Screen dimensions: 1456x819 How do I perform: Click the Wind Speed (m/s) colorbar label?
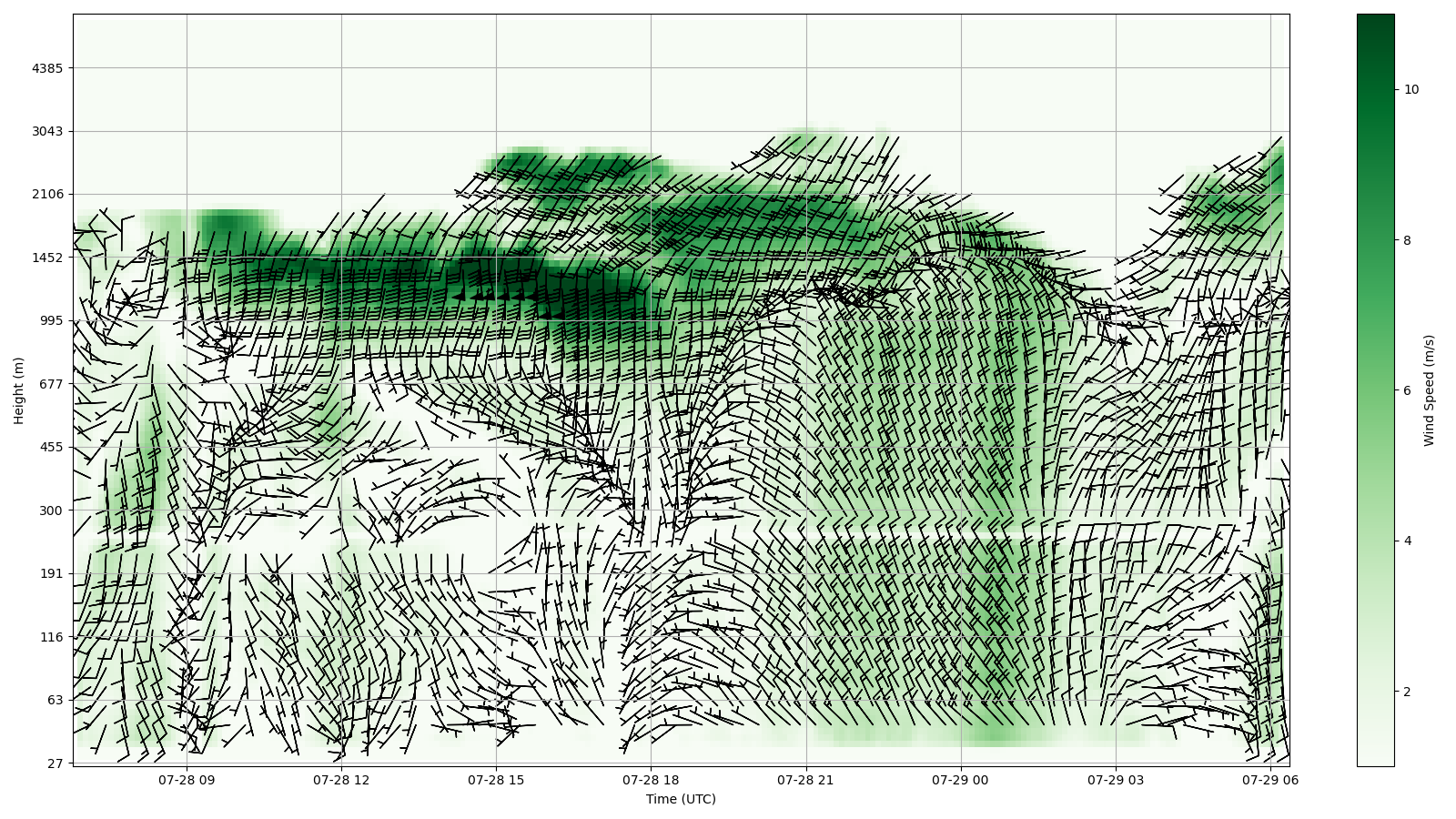[1429, 390]
